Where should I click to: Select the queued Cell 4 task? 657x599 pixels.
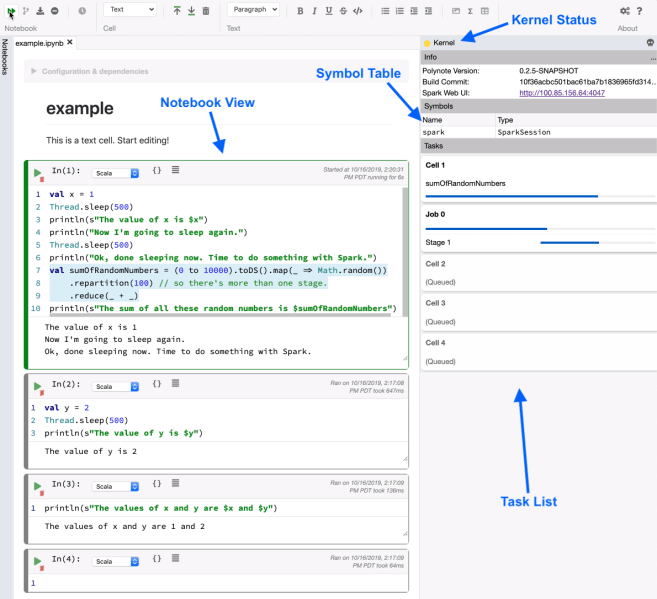(x=539, y=352)
